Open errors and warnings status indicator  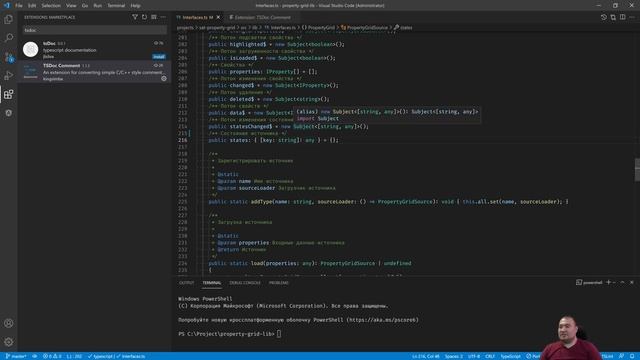pyautogui.click(x=52, y=356)
